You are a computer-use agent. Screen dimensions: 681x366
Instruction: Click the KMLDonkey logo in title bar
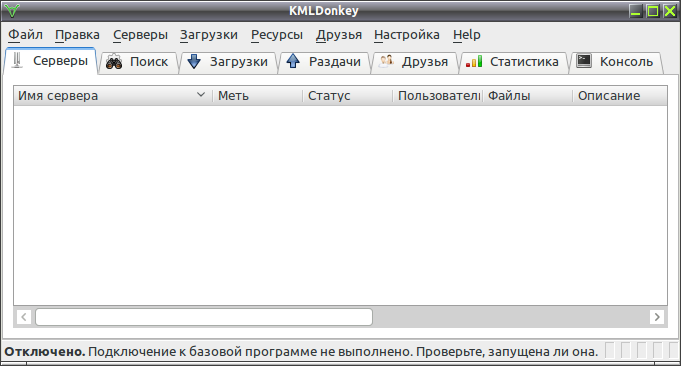coord(11,10)
